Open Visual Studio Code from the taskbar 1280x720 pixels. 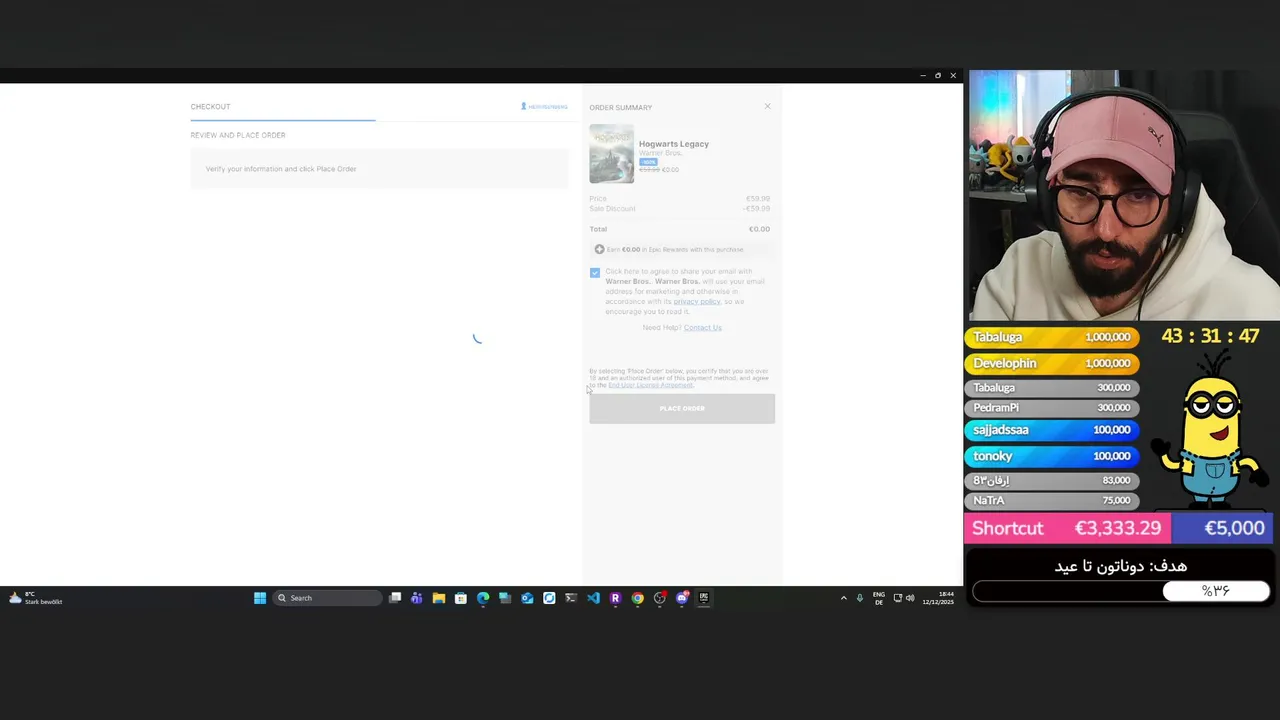pos(593,598)
